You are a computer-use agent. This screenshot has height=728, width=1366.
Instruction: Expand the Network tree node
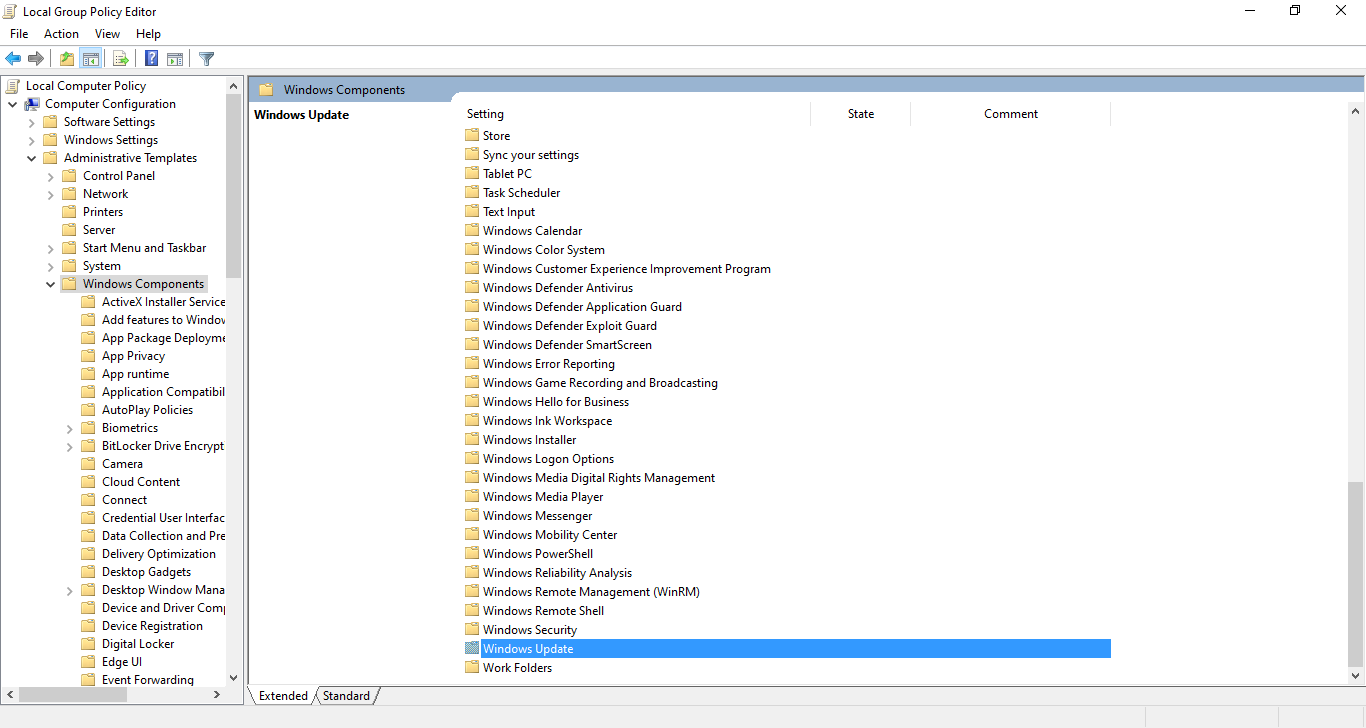[51, 194]
